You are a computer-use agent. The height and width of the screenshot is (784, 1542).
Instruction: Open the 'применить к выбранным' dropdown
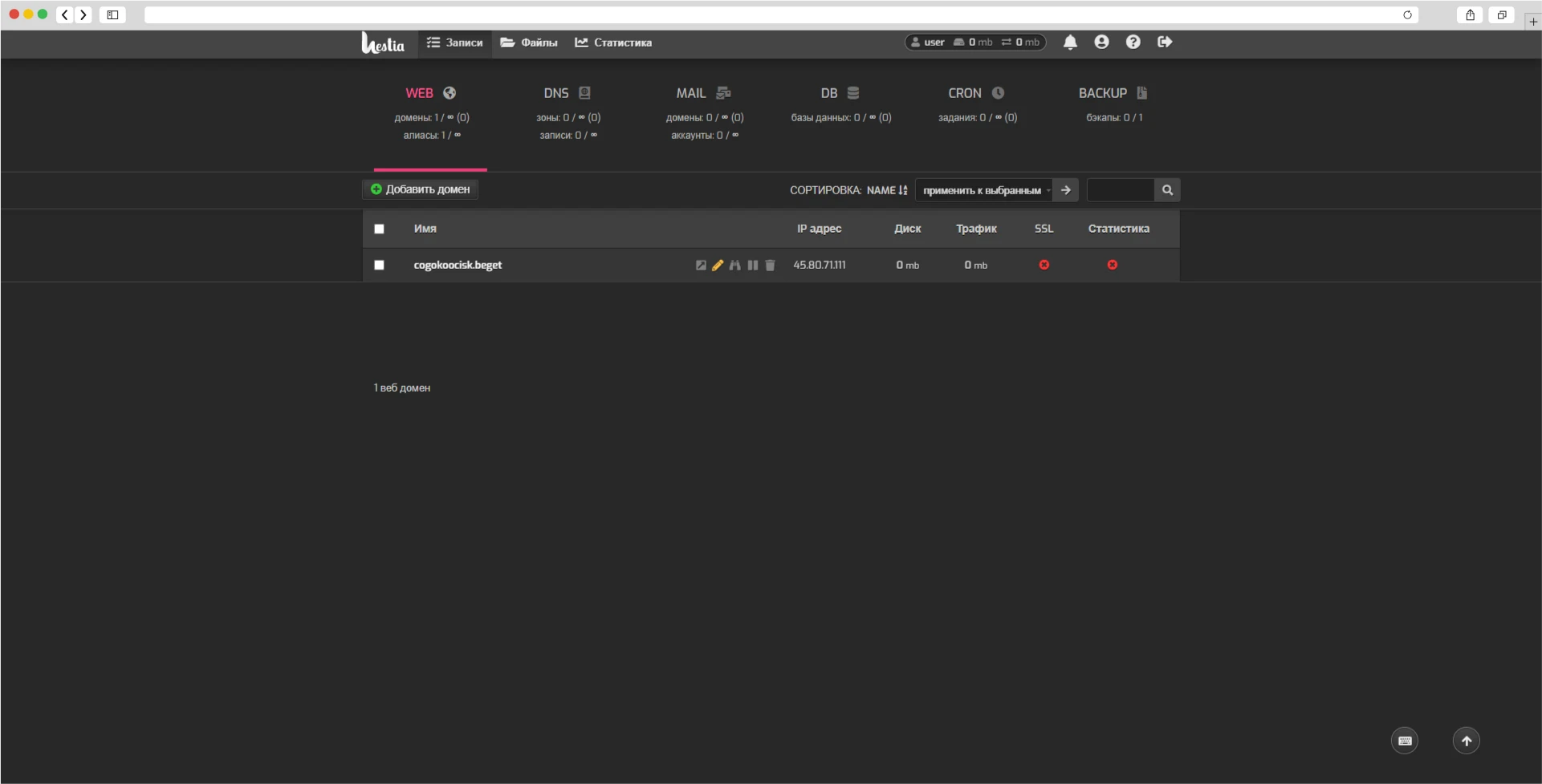pyautogui.click(x=983, y=191)
